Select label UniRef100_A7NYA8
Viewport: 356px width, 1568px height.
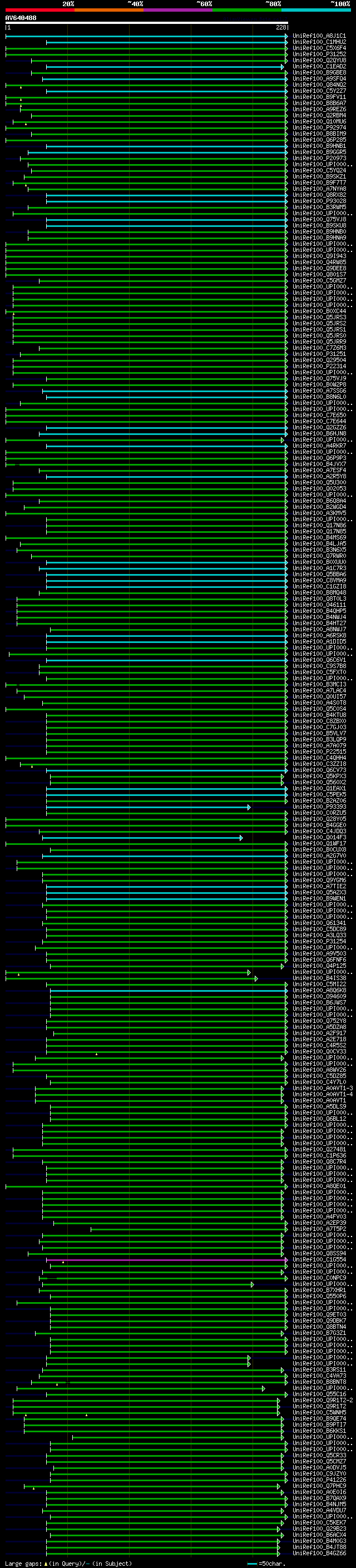tap(319, 189)
